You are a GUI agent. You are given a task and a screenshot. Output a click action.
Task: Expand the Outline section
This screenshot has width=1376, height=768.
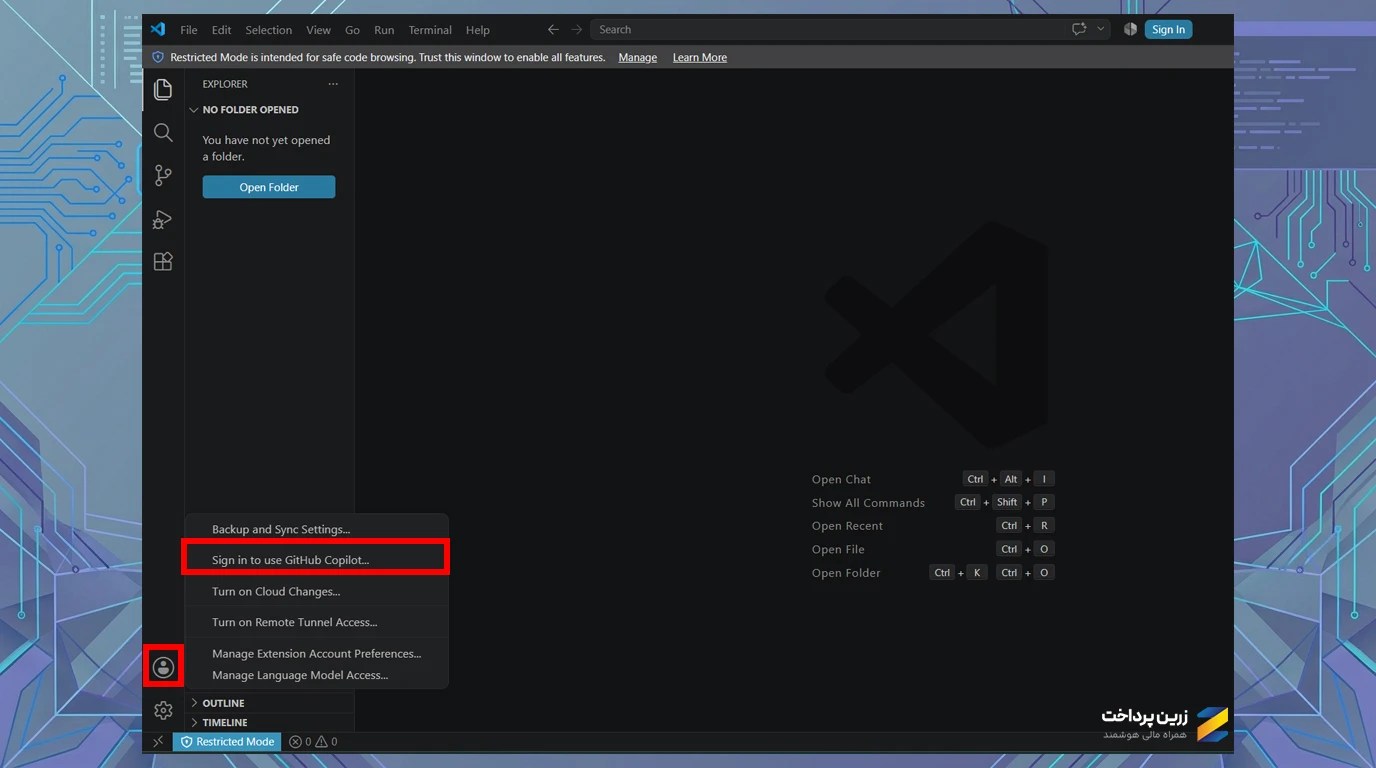(269, 703)
